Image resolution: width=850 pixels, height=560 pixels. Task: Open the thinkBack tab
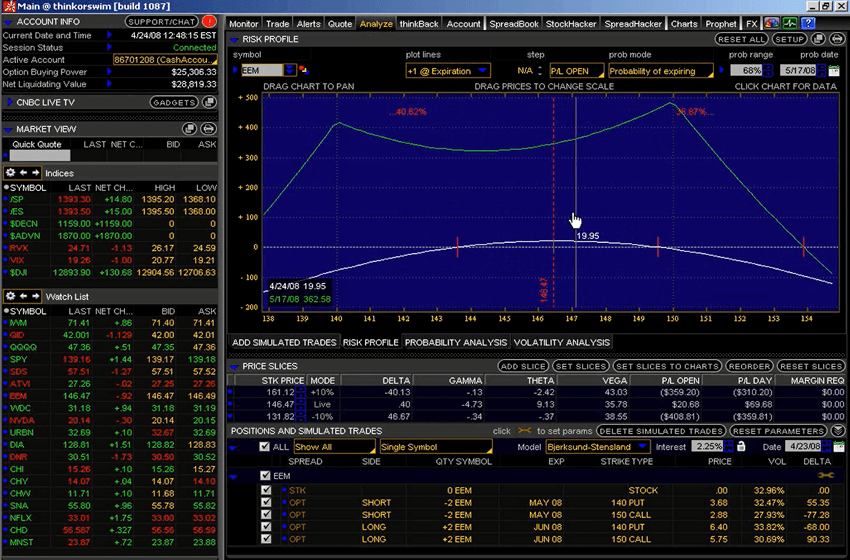tap(419, 24)
